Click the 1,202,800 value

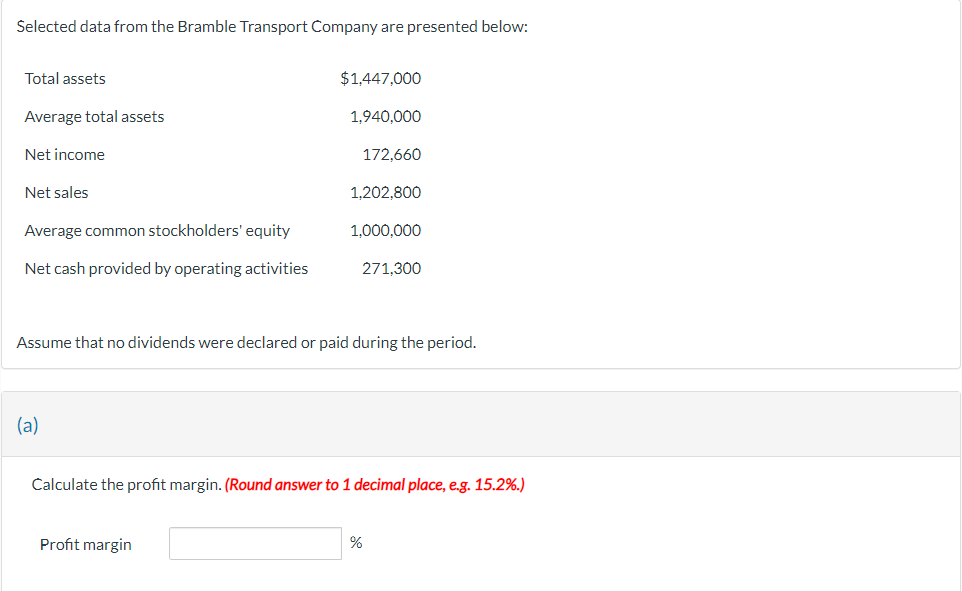(386, 192)
